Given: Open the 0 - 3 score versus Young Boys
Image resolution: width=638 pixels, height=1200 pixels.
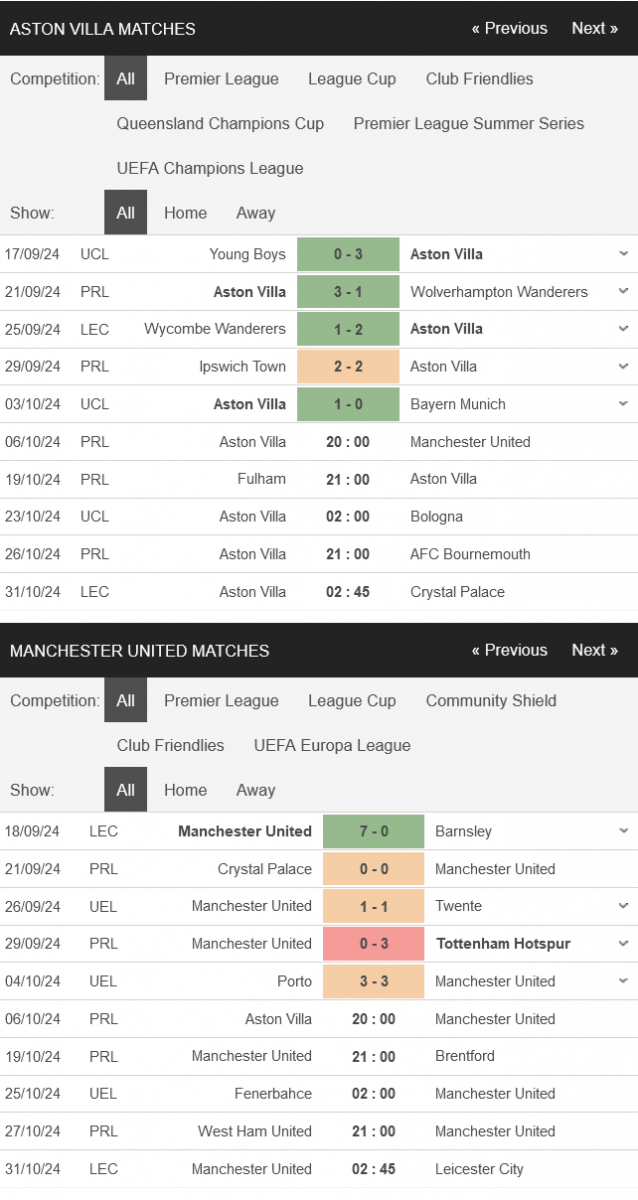Looking at the screenshot, I should click(348, 254).
